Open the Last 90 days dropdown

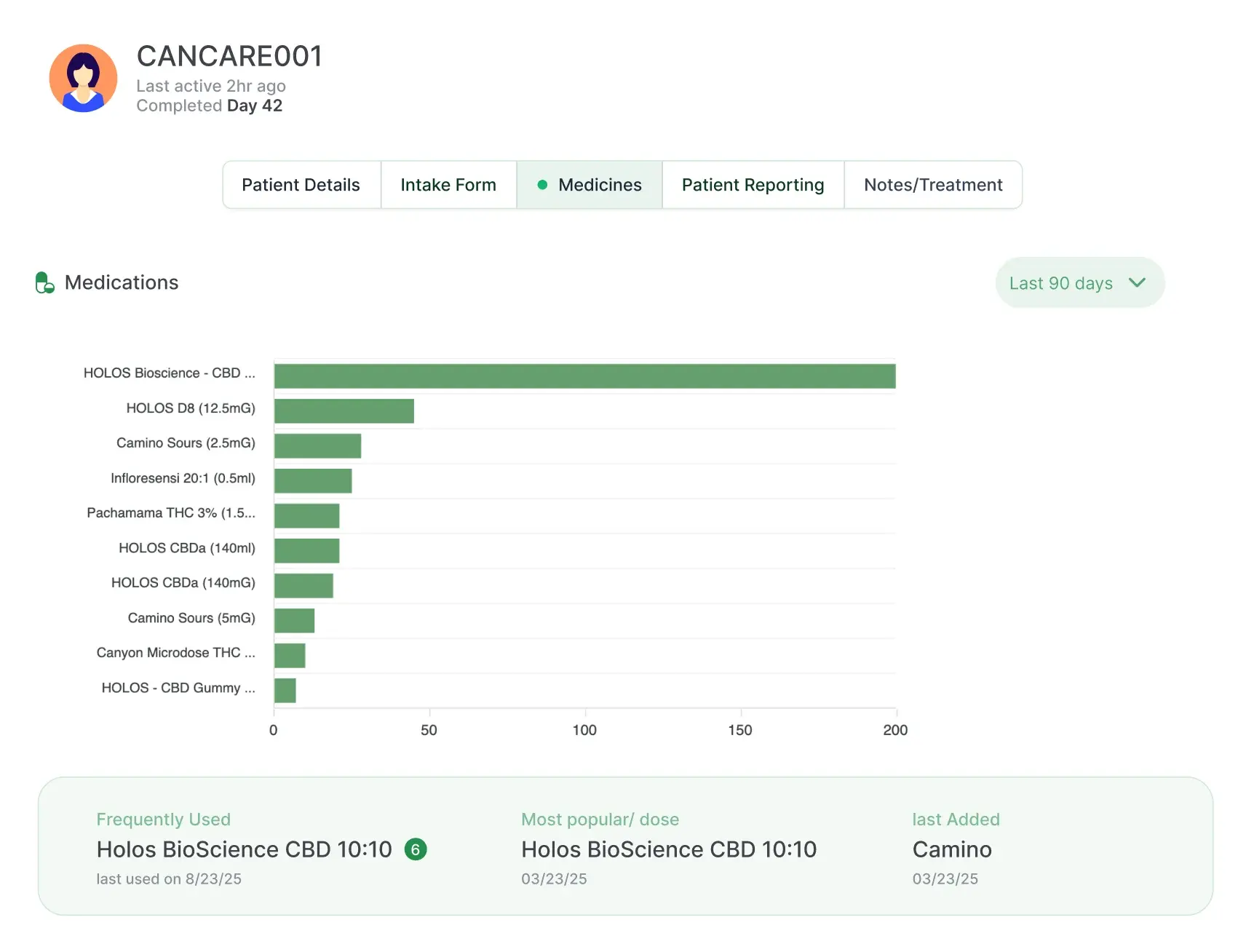pos(1079,282)
